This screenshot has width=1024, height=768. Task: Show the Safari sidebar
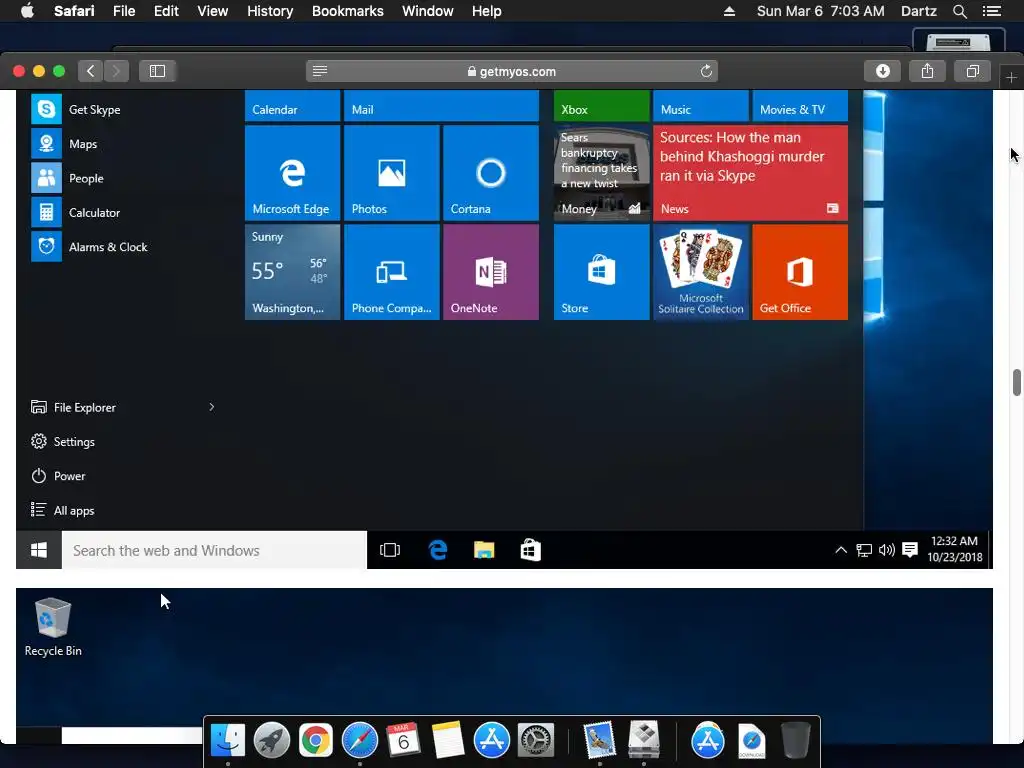(x=157, y=71)
